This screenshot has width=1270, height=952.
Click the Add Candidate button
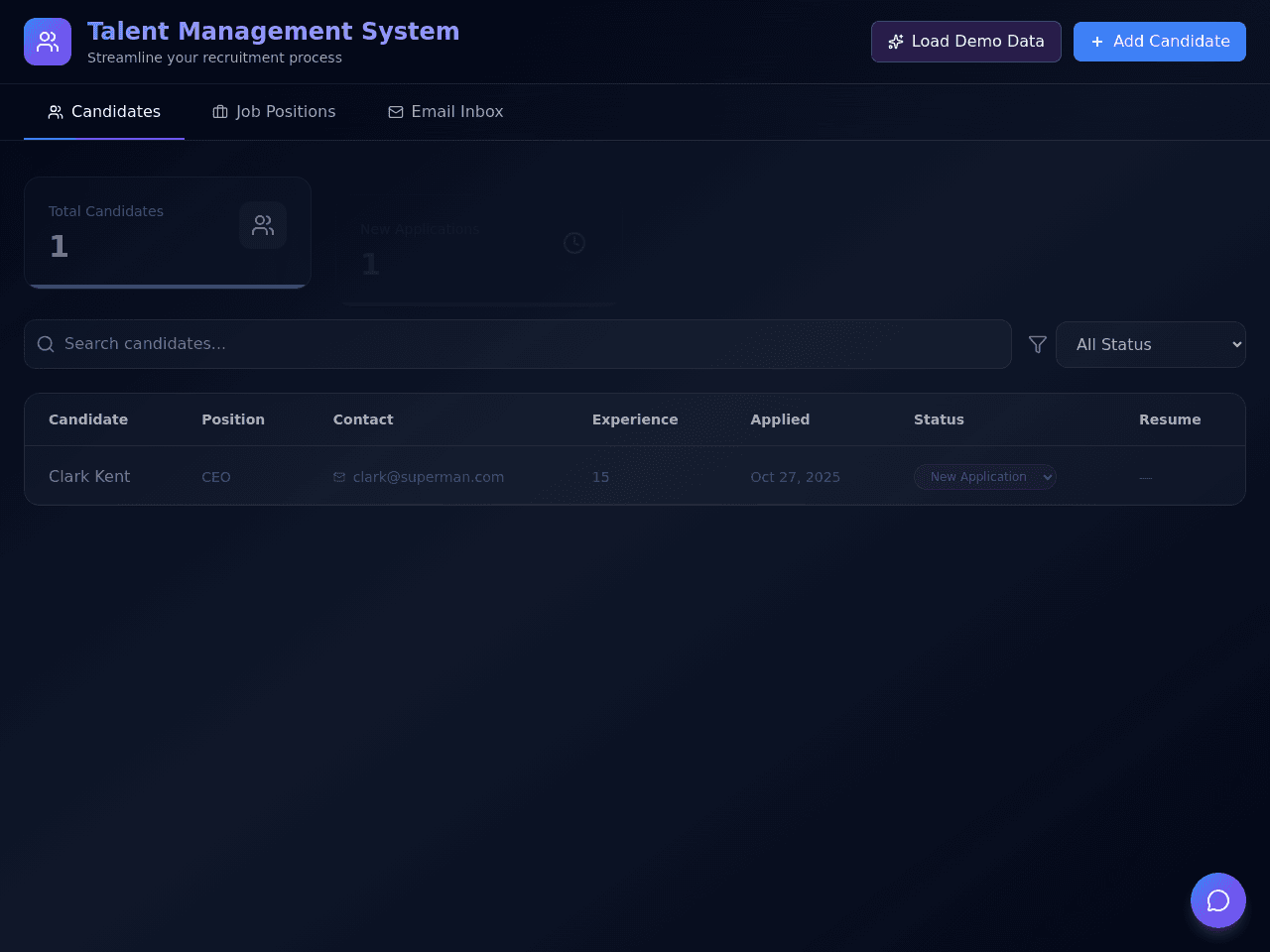(x=1160, y=42)
